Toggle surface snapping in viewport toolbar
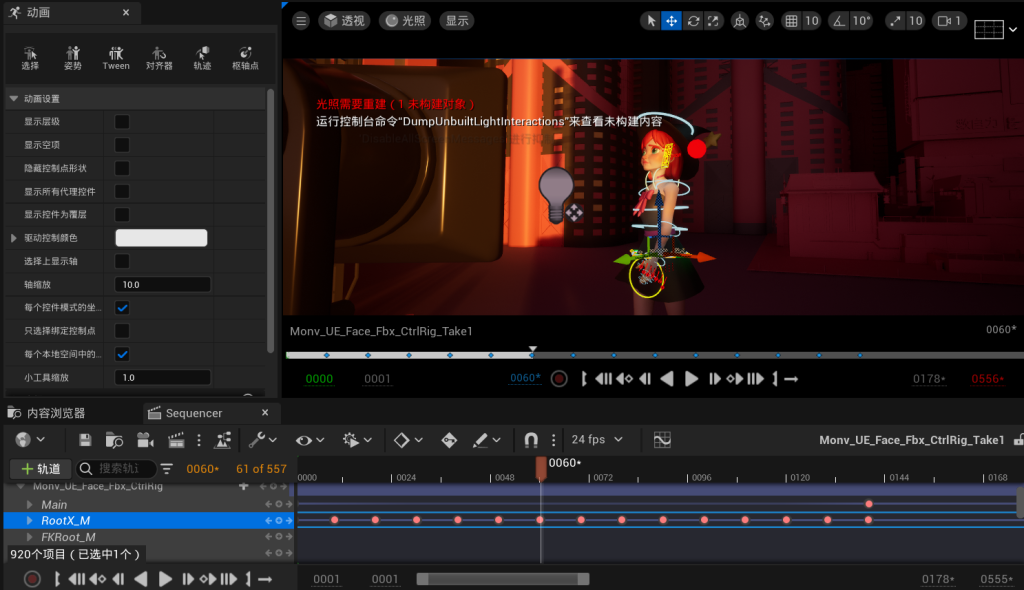 [x=764, y=21]
